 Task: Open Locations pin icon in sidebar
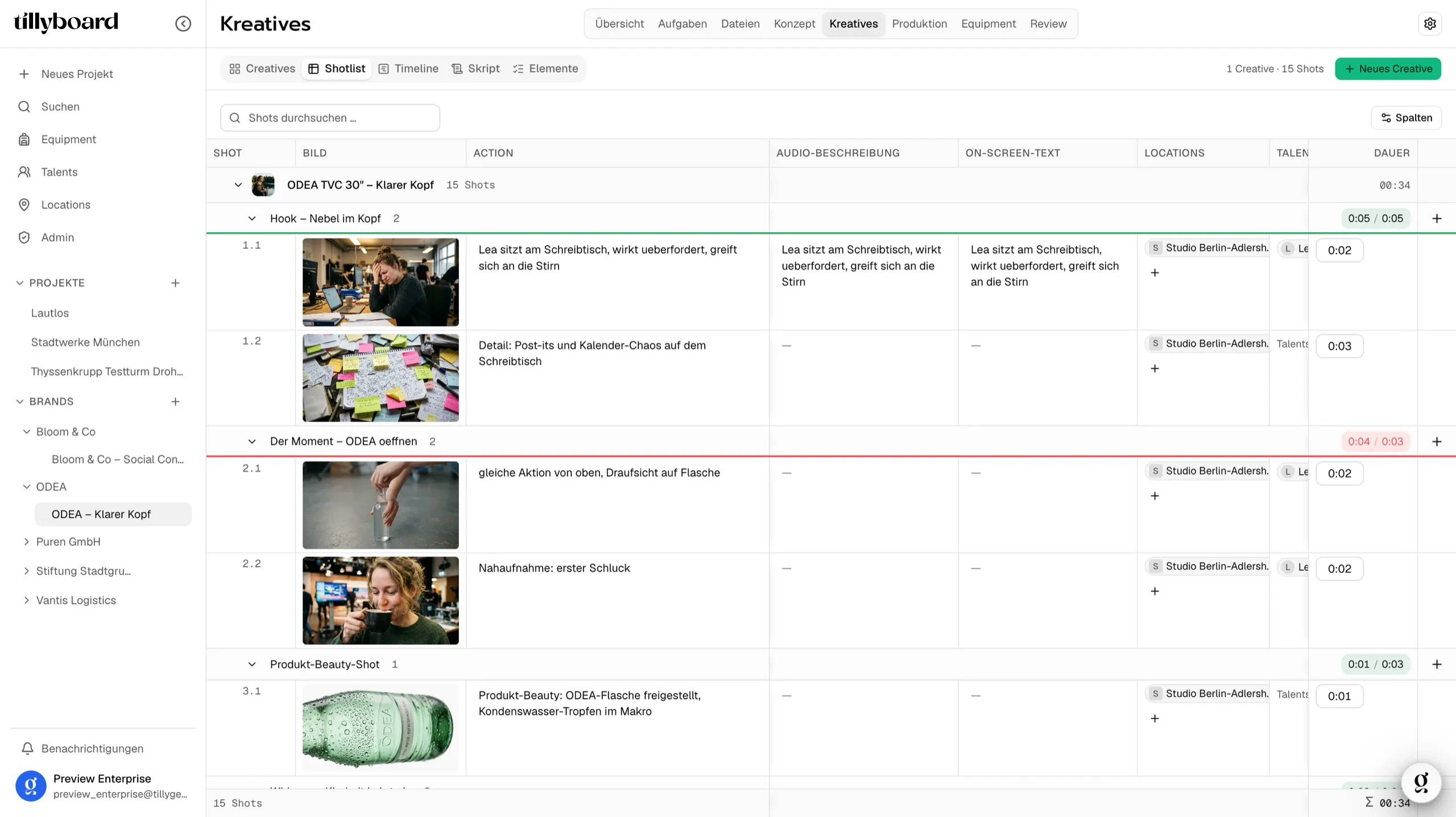[24, 205]
